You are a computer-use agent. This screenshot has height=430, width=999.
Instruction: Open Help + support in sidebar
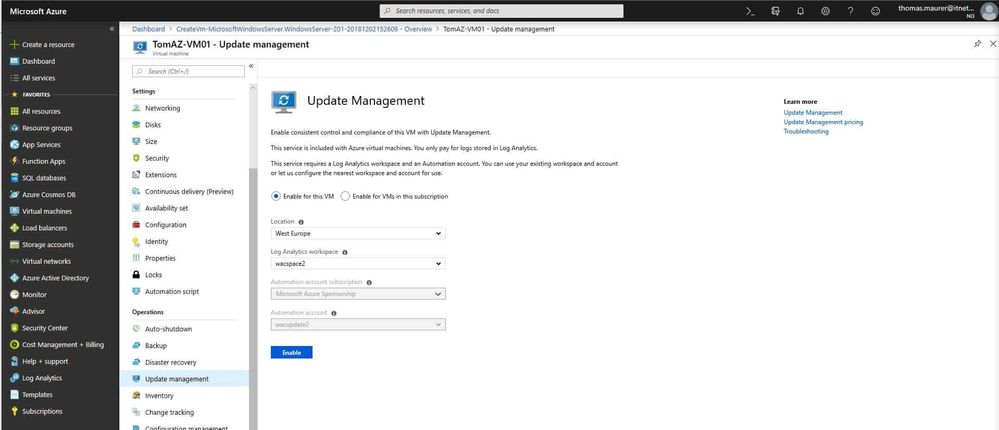(38, 361)
